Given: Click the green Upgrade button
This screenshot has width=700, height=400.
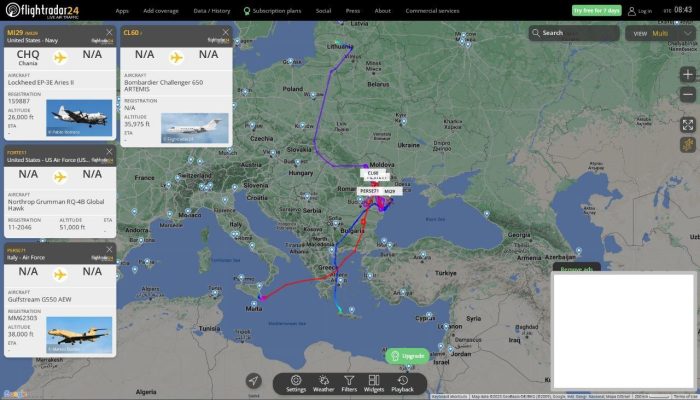Looking at the screenshot, I should (x=407, y=356).
